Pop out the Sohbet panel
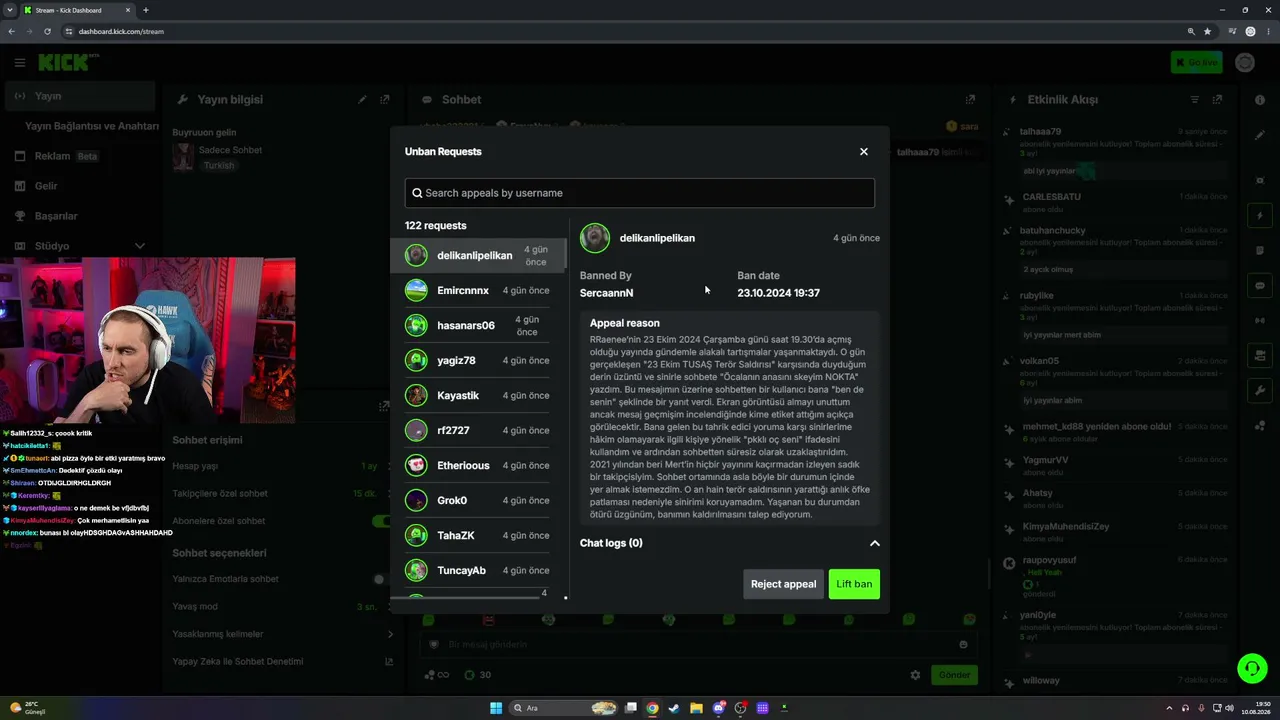 (970, 100)
